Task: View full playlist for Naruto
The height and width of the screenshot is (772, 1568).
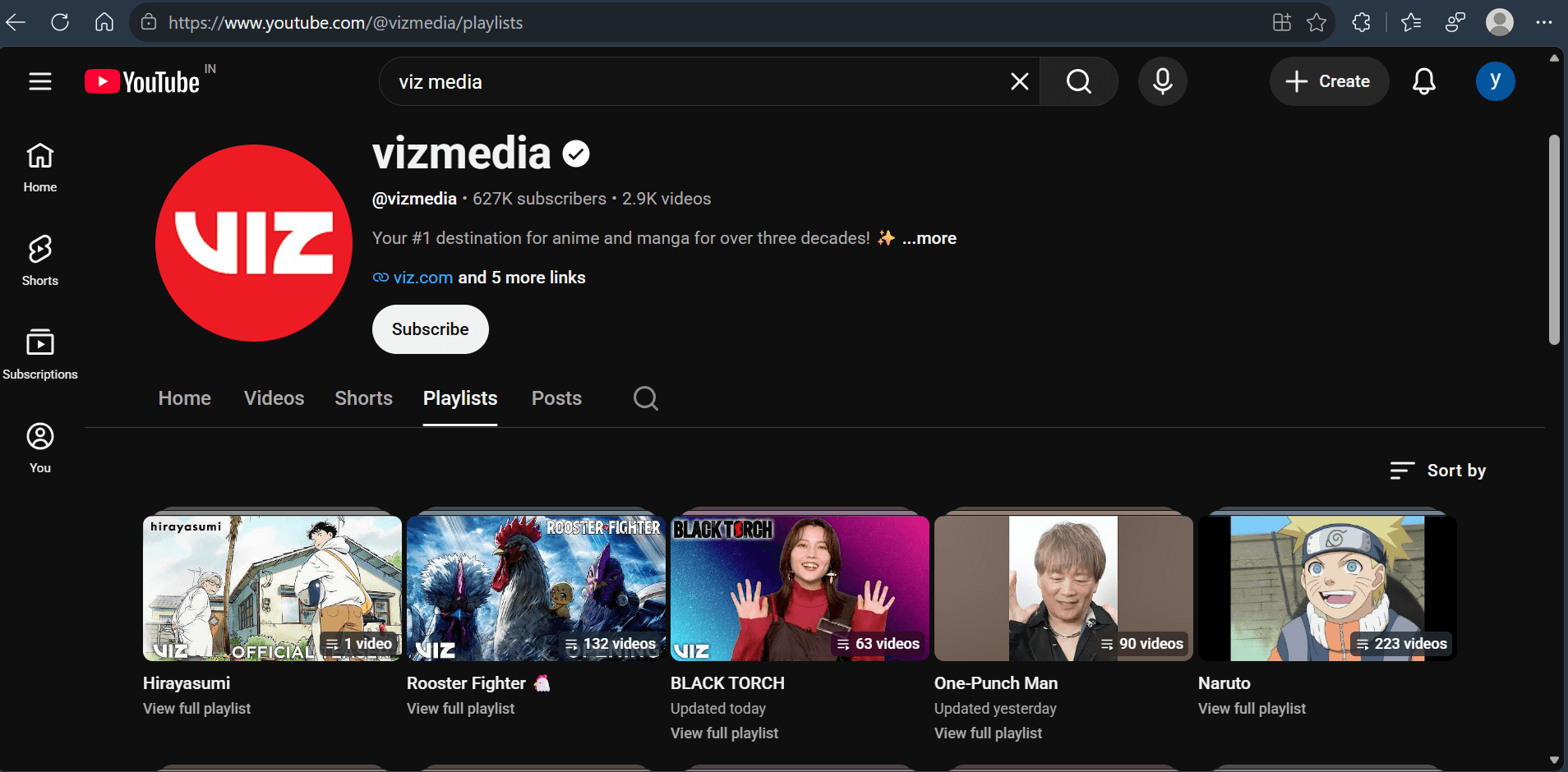Action: (1252, 709)
